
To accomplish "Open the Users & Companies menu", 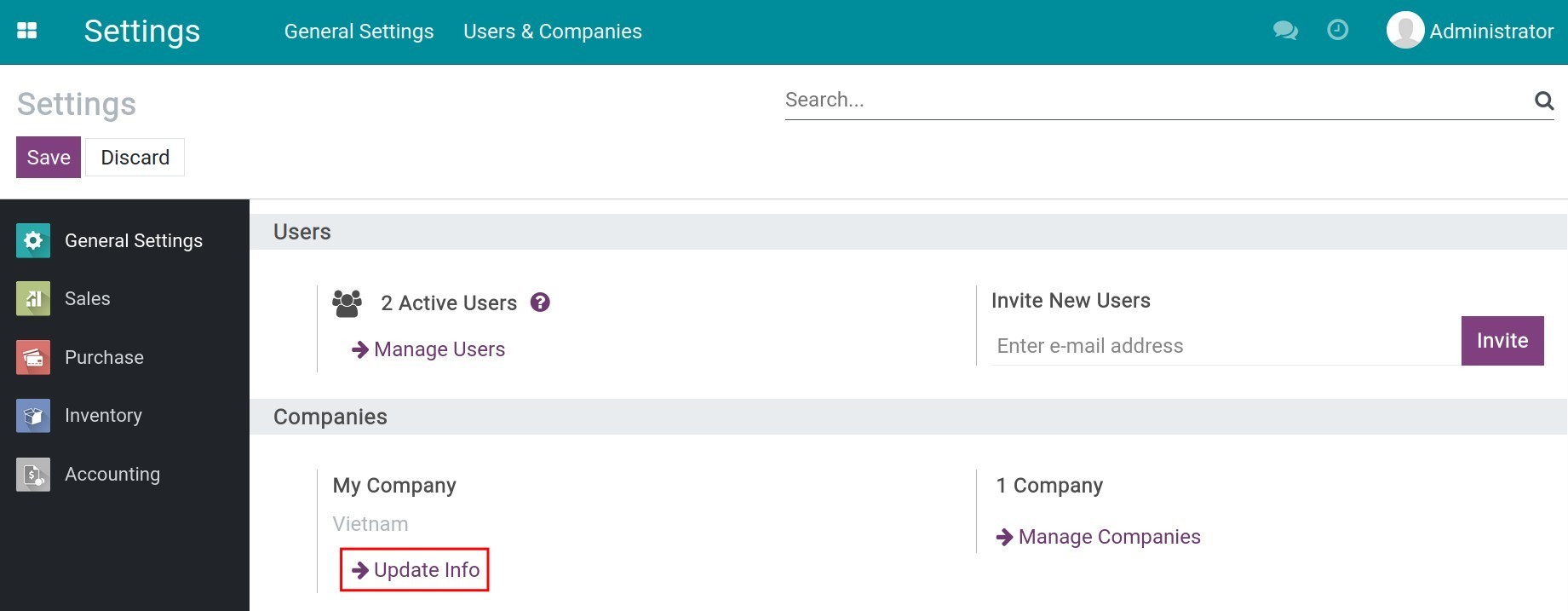I will pos(553,32).
